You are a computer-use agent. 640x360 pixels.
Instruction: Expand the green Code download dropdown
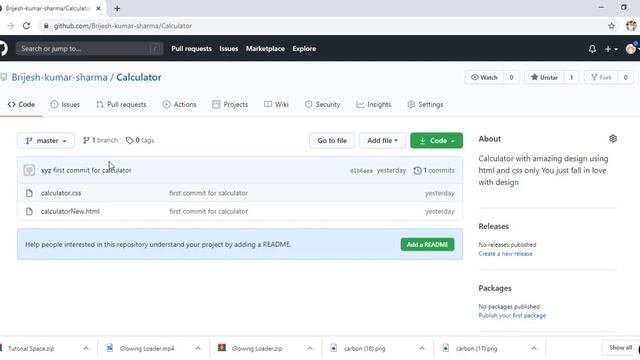click(436, 141)
